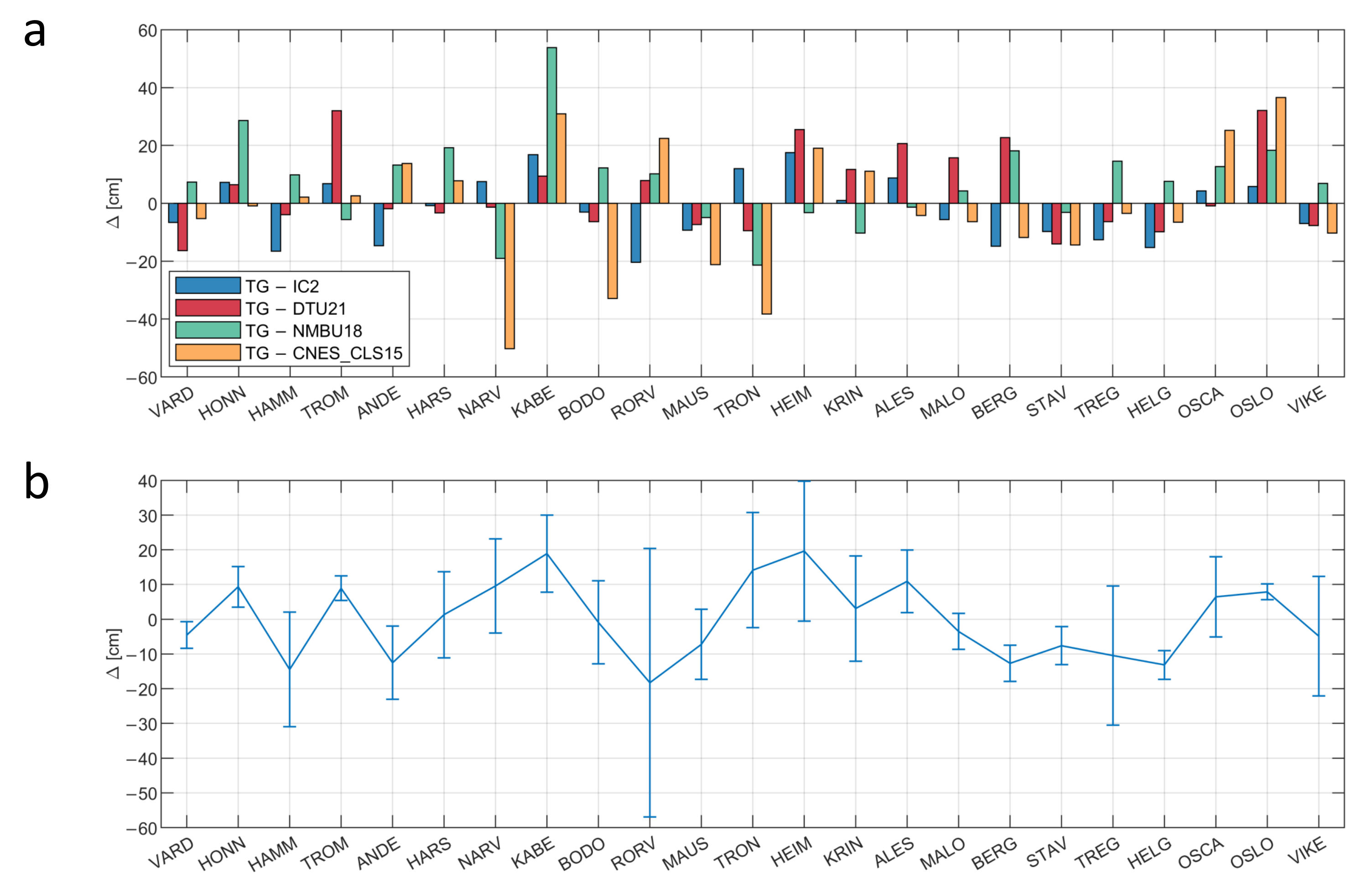Click the orange NARV bar reaching −50

click(509, 276)
